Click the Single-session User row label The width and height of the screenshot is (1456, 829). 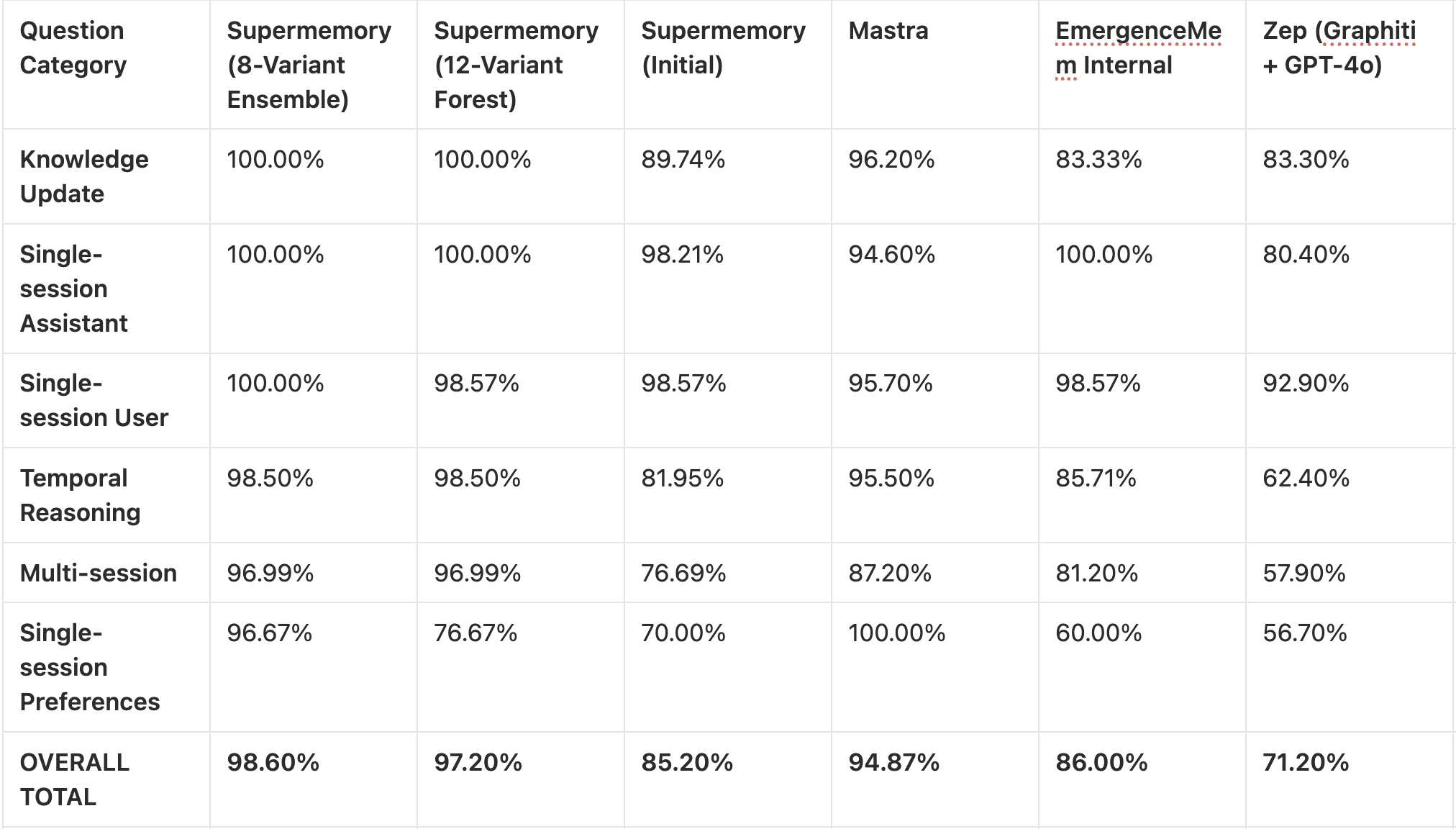click(x=94, y=400)
